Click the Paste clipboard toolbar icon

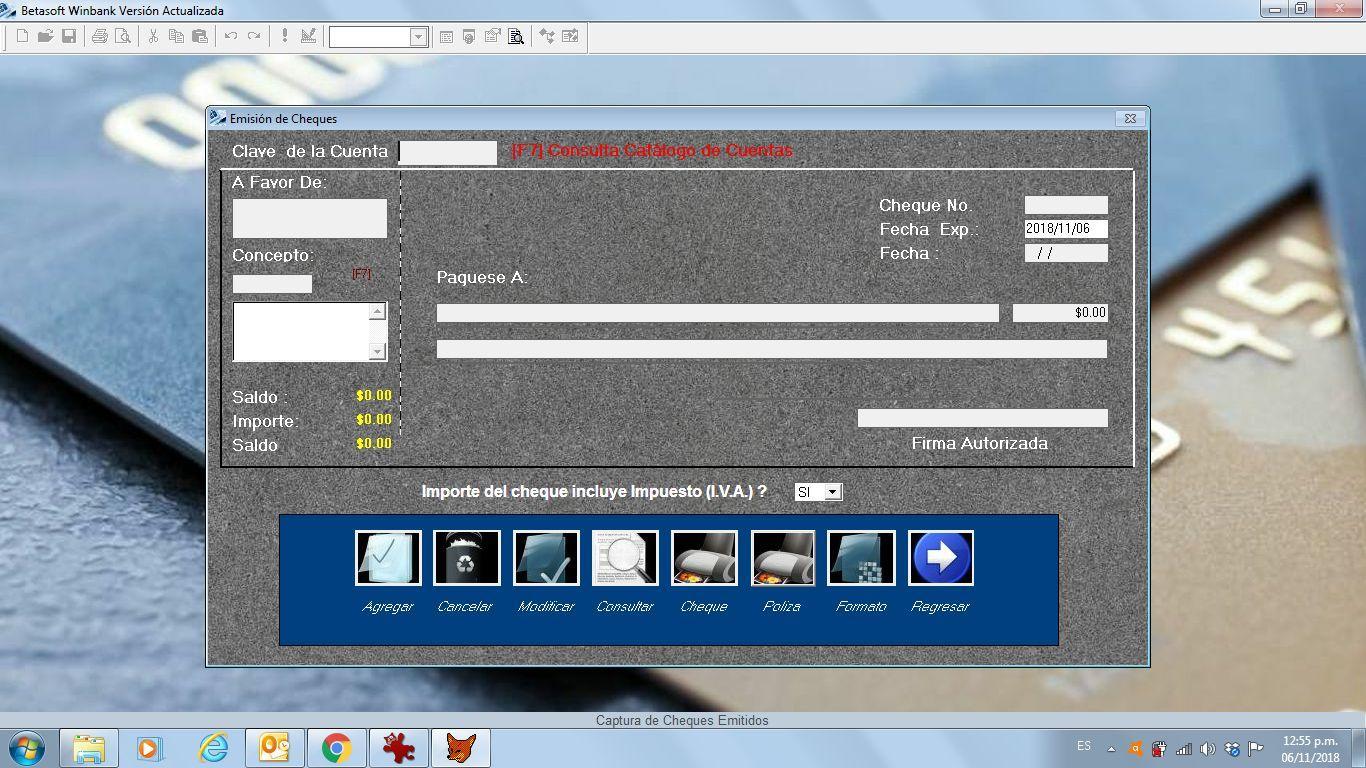200,36
